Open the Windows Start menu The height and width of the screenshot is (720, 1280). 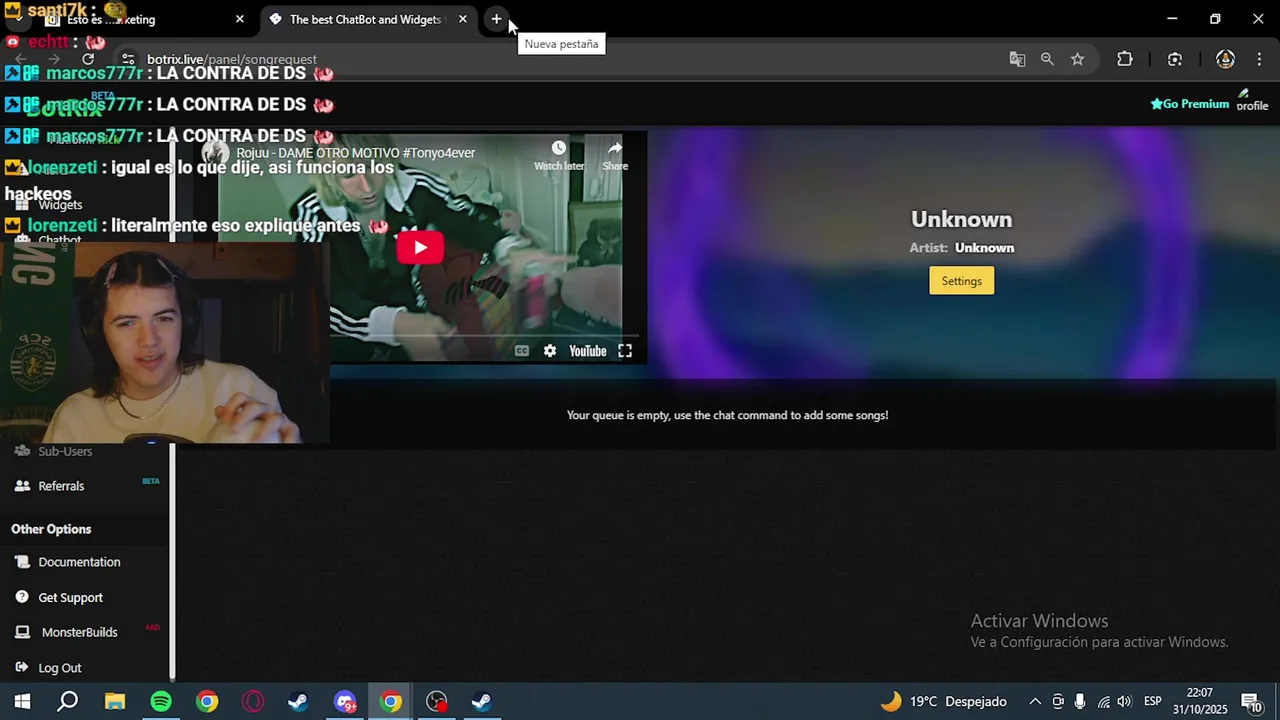click(x=22, y=702)
